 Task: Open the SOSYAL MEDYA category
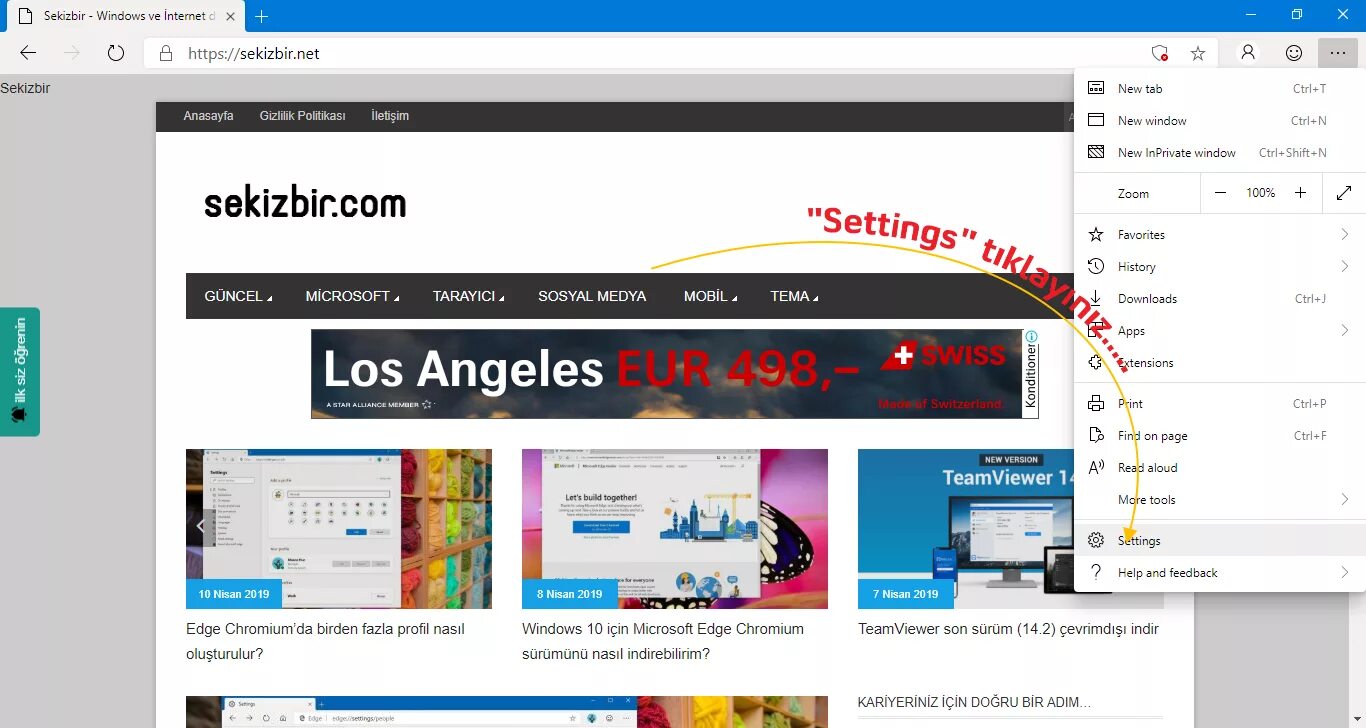click(x=592, y=296)
